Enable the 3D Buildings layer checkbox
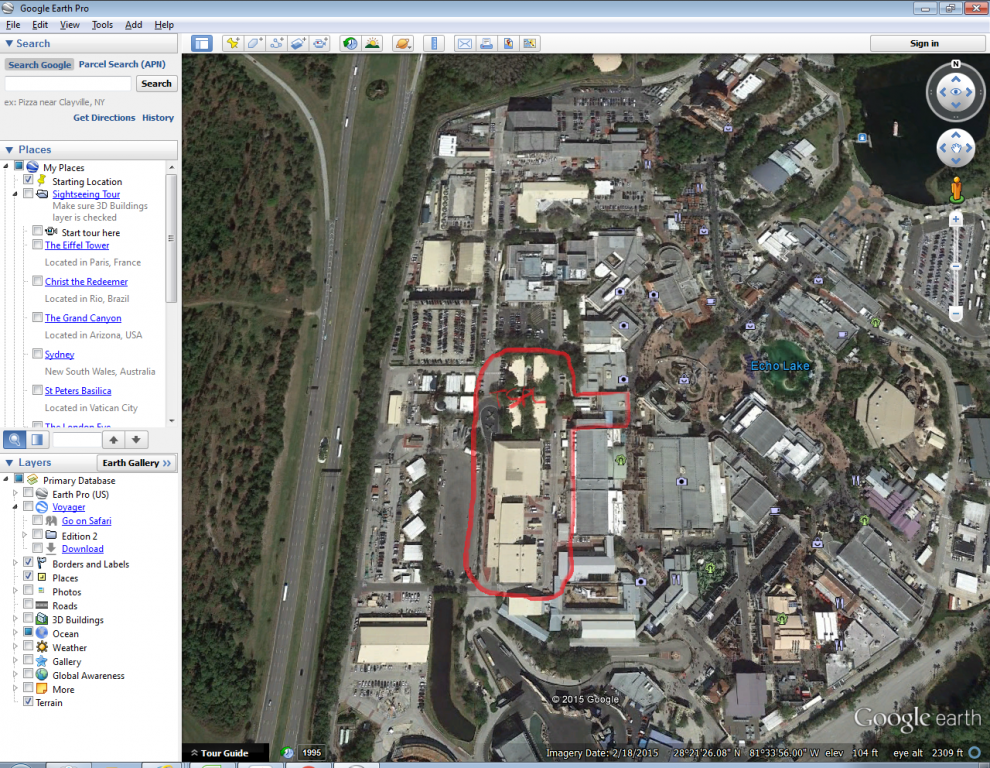 (x=28, y=620)
